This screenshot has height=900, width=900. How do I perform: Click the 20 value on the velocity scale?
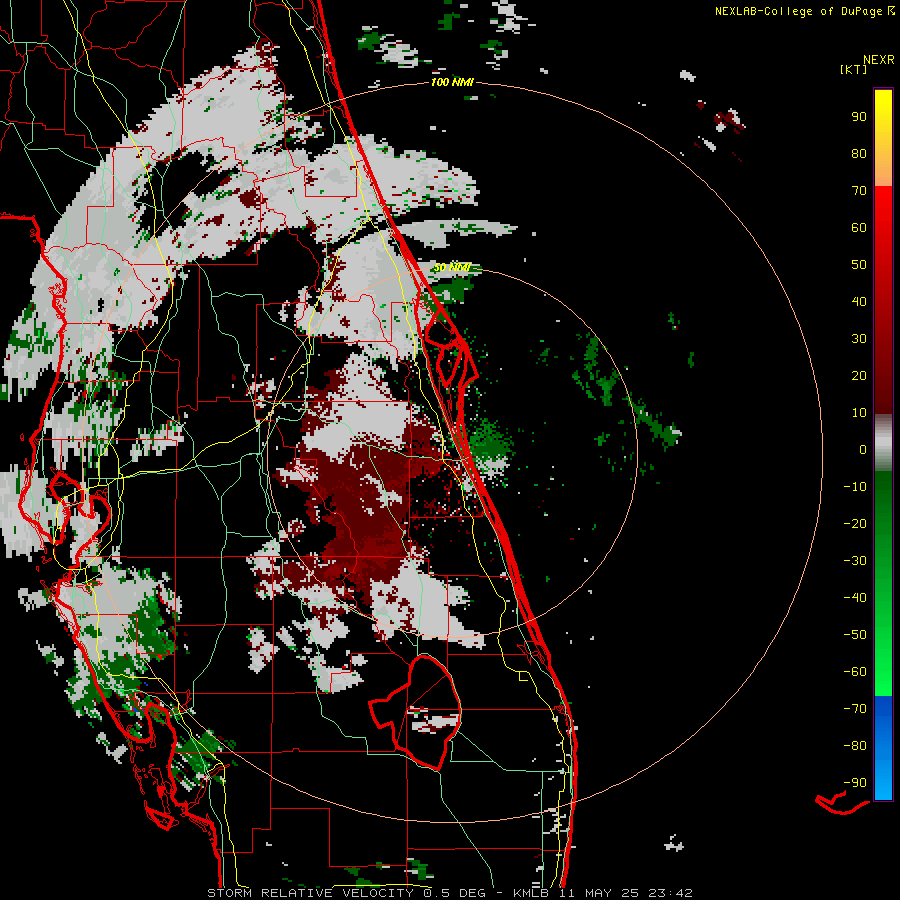(x=859, y=375)
